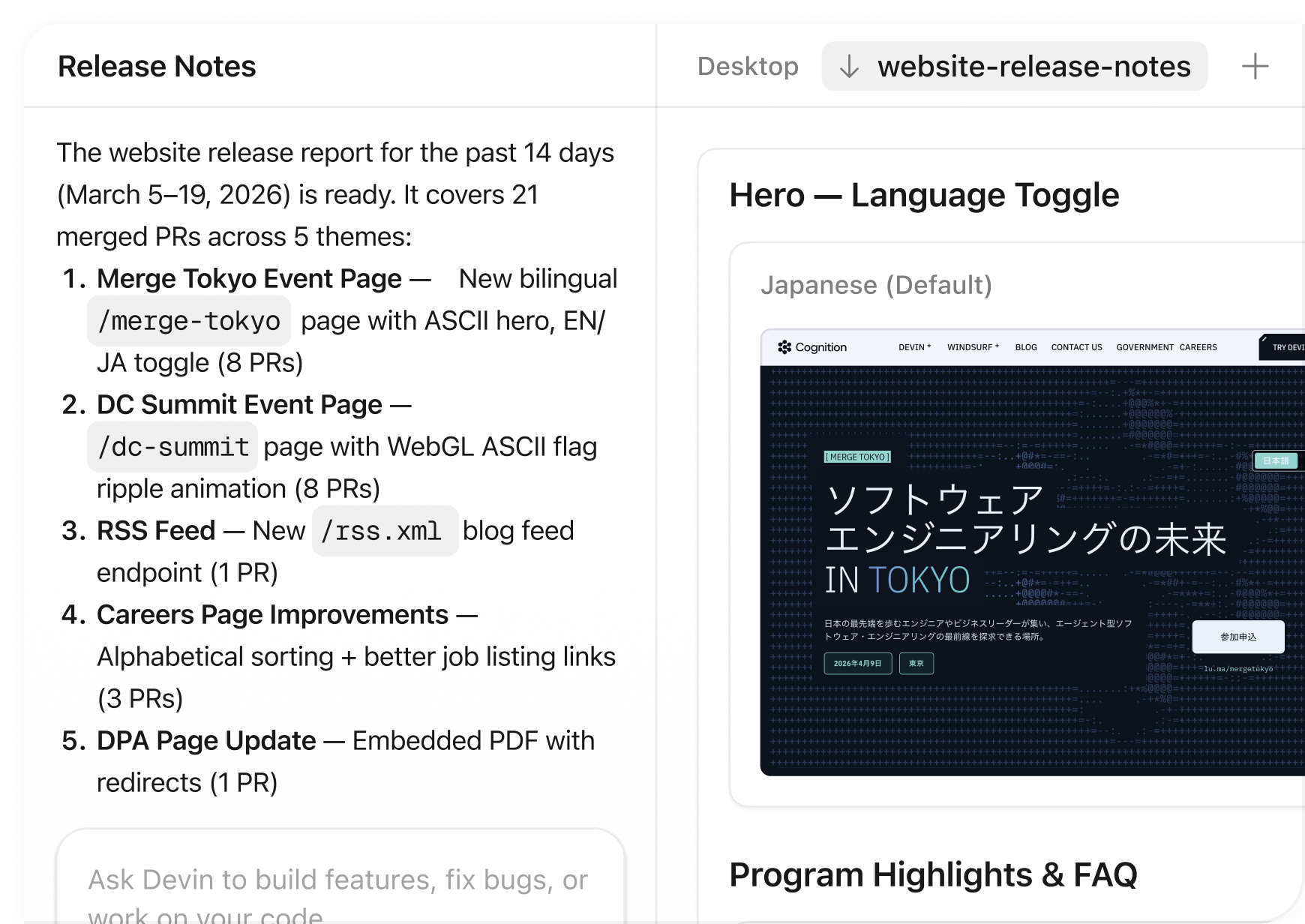The image size is (1305, 924).
Task: Click the Cognition logo icon
Action: (784, 347)
